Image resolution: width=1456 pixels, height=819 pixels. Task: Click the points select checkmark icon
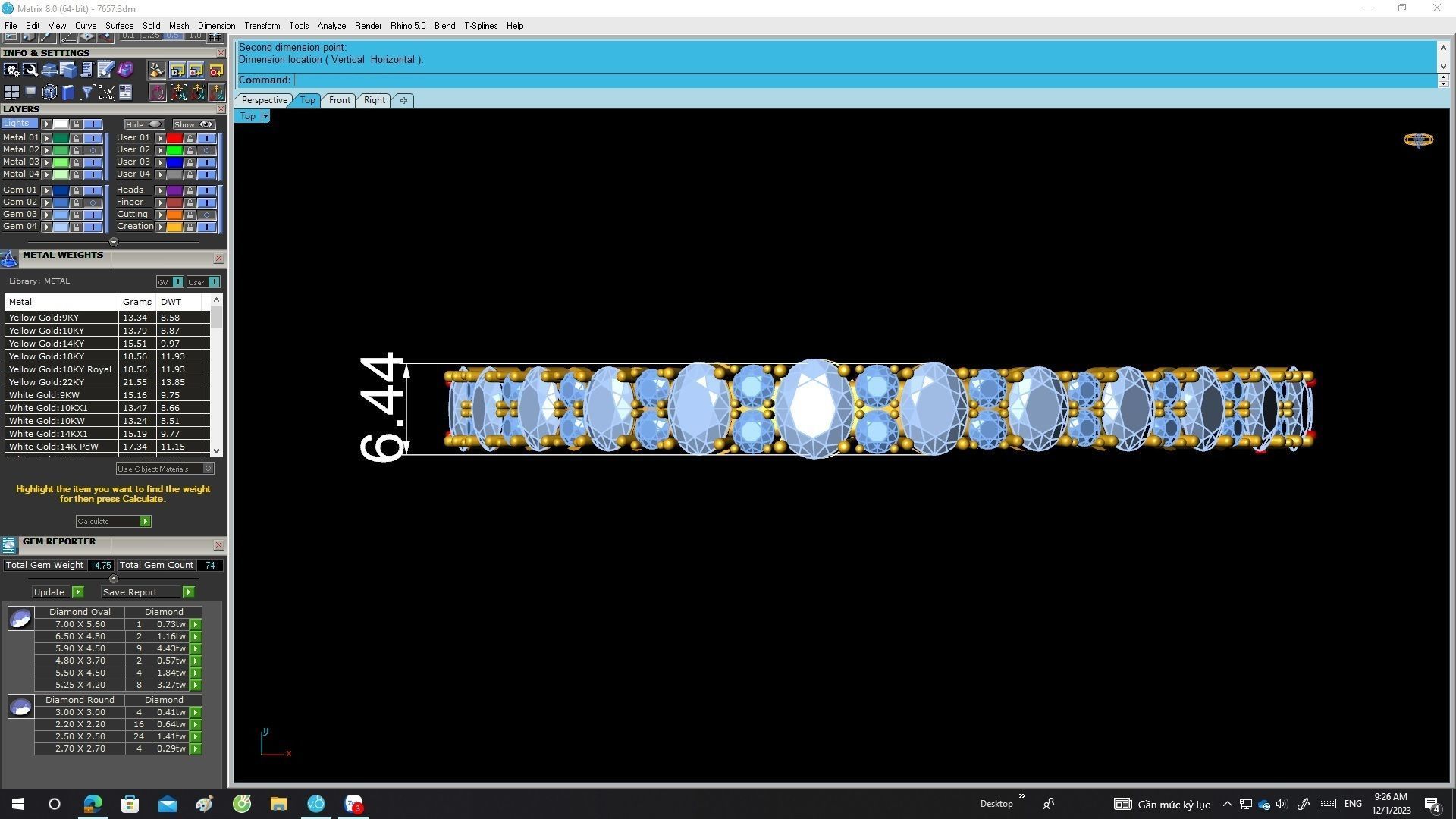point(105,93)
